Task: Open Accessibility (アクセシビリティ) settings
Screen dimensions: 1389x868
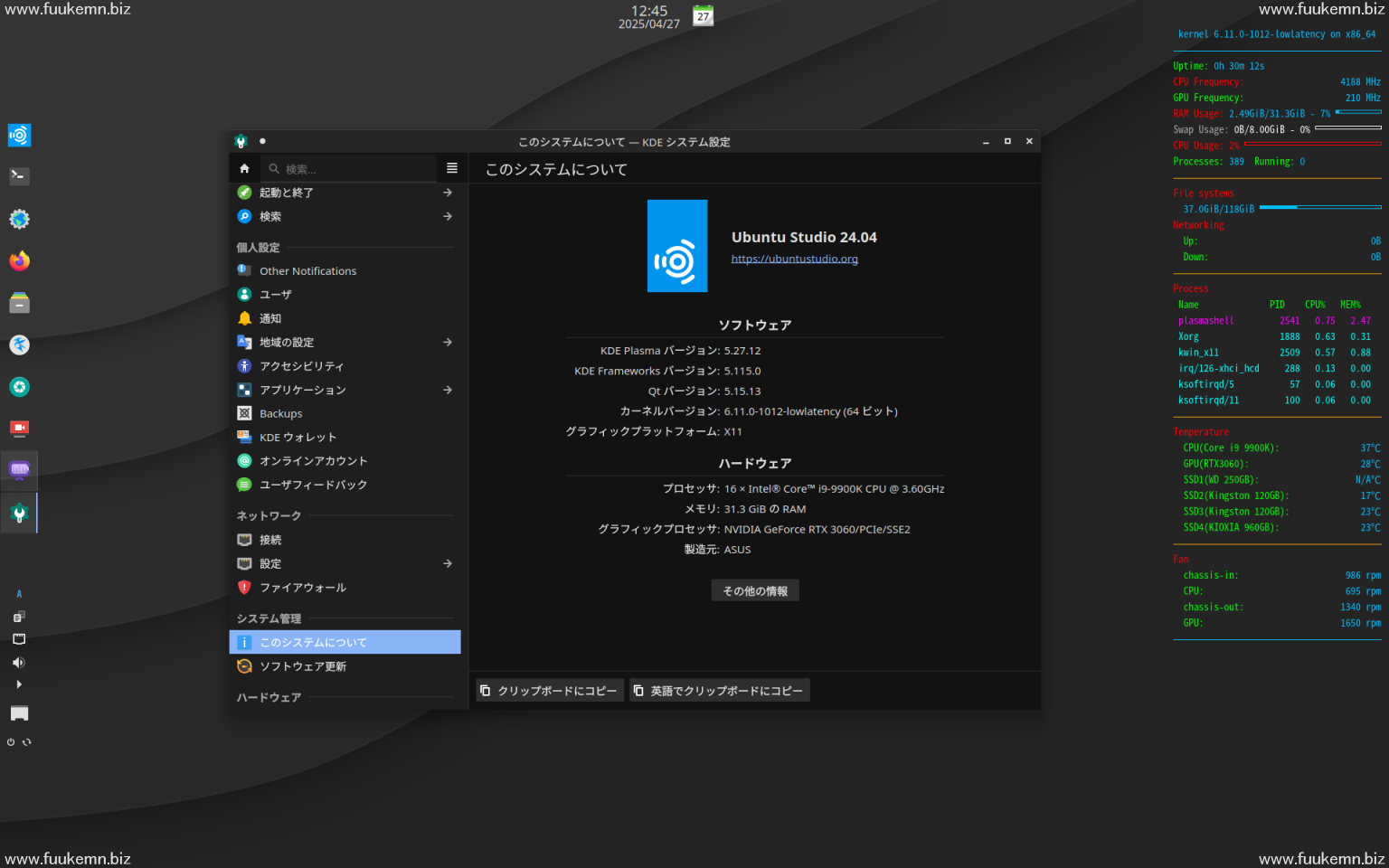Action: 345,366
